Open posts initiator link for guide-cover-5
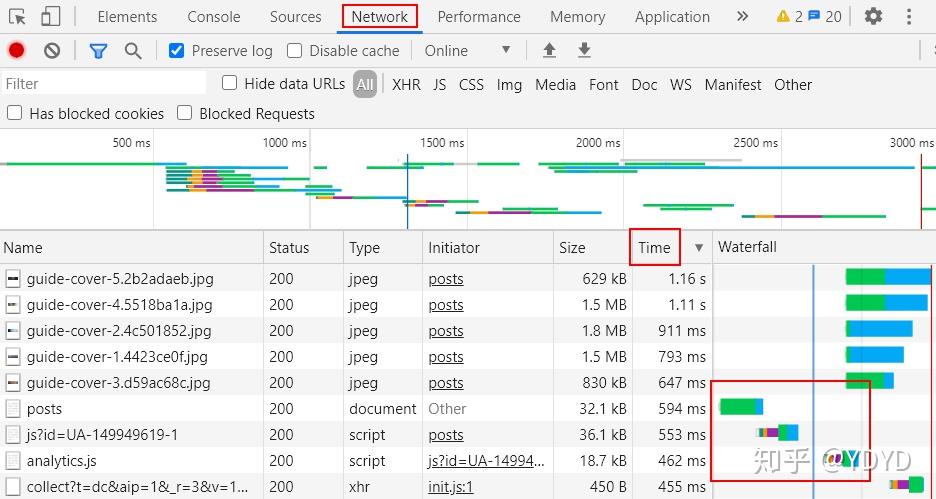The width and height of the screenshot is (936, 499). point(446,279)
